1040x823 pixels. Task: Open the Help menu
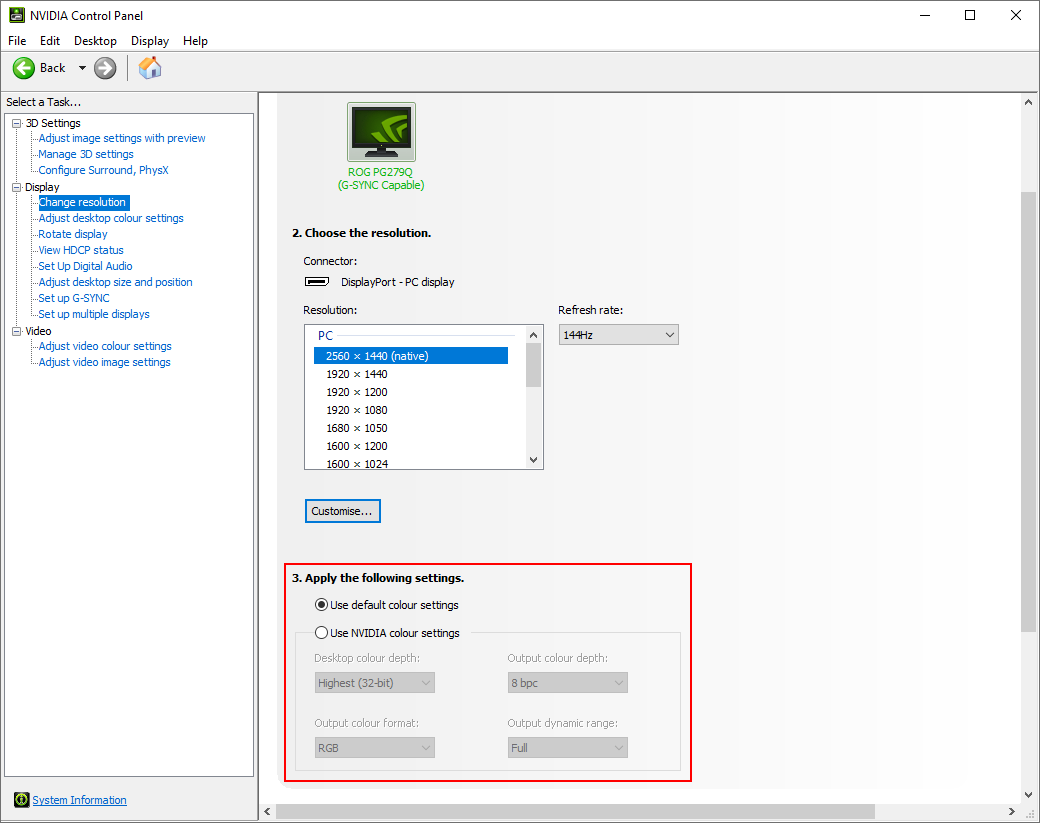pos(195,40)
